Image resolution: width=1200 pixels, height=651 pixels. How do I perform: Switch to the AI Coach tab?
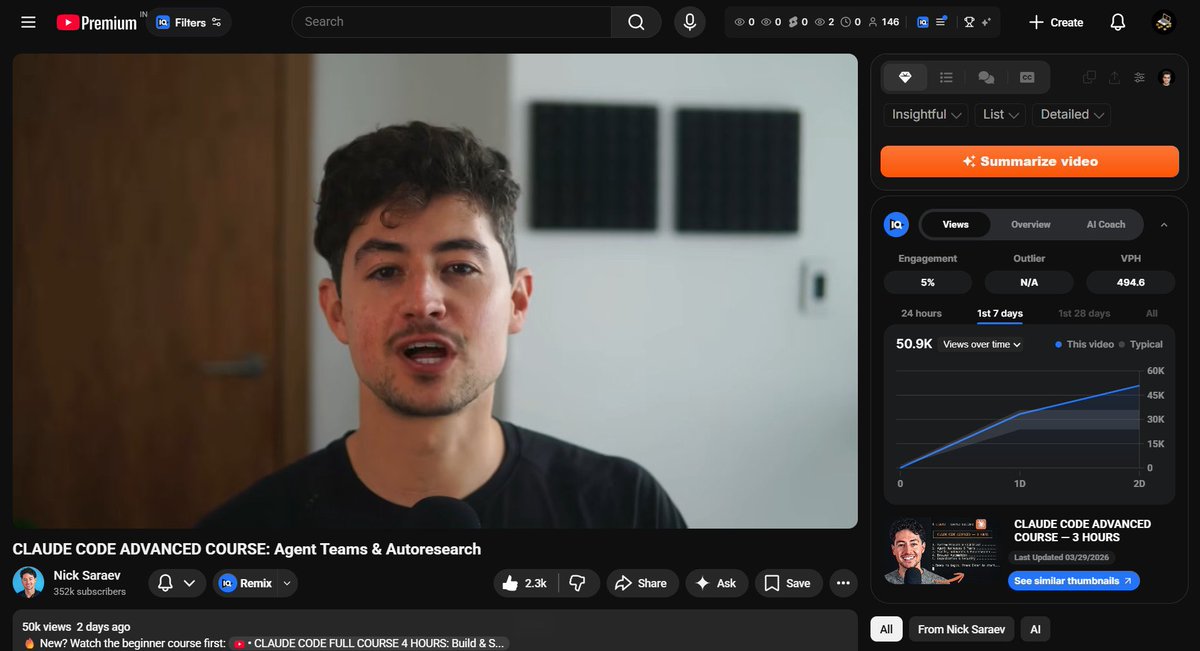coord(1106,225)
